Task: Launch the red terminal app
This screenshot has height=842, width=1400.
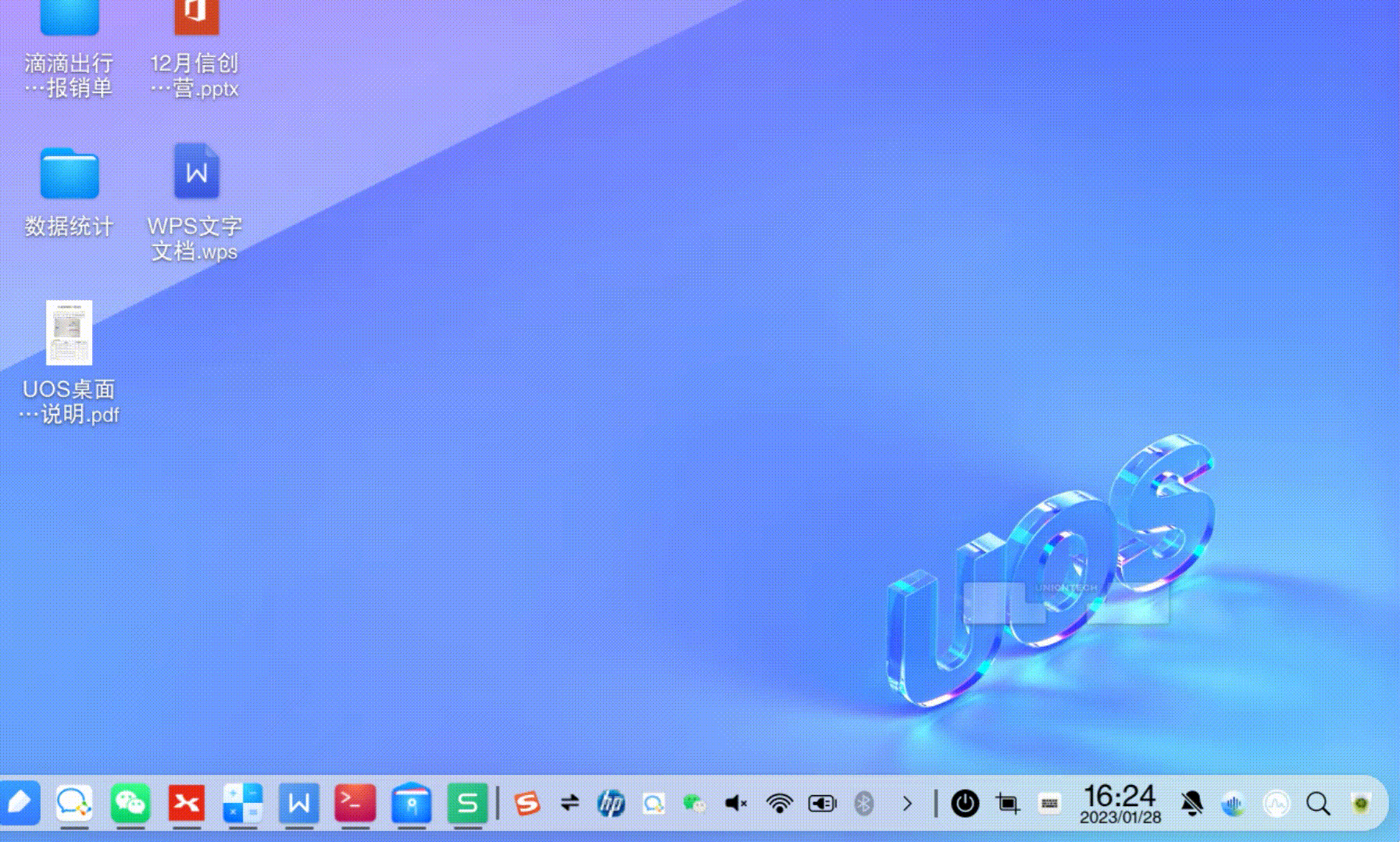Action: pyautogui.click(x=355, y=803)
